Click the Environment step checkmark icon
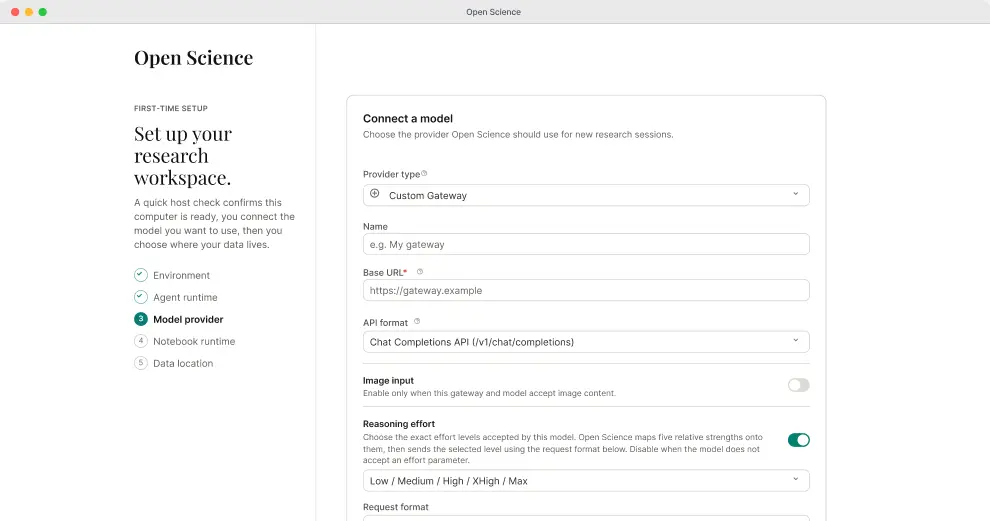This screenshot has height=521, width=990. point(141,275)
